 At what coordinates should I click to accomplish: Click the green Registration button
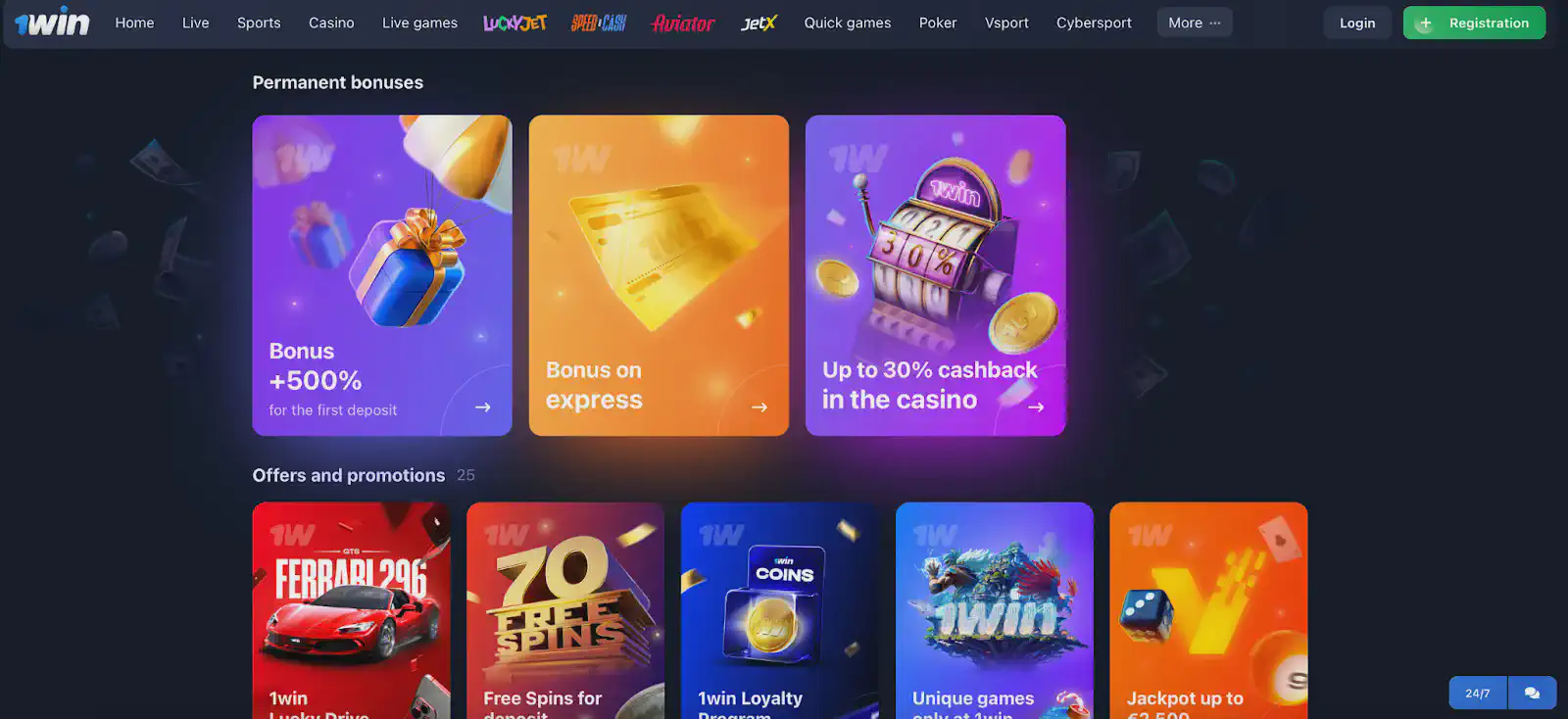pos(1474,23)
